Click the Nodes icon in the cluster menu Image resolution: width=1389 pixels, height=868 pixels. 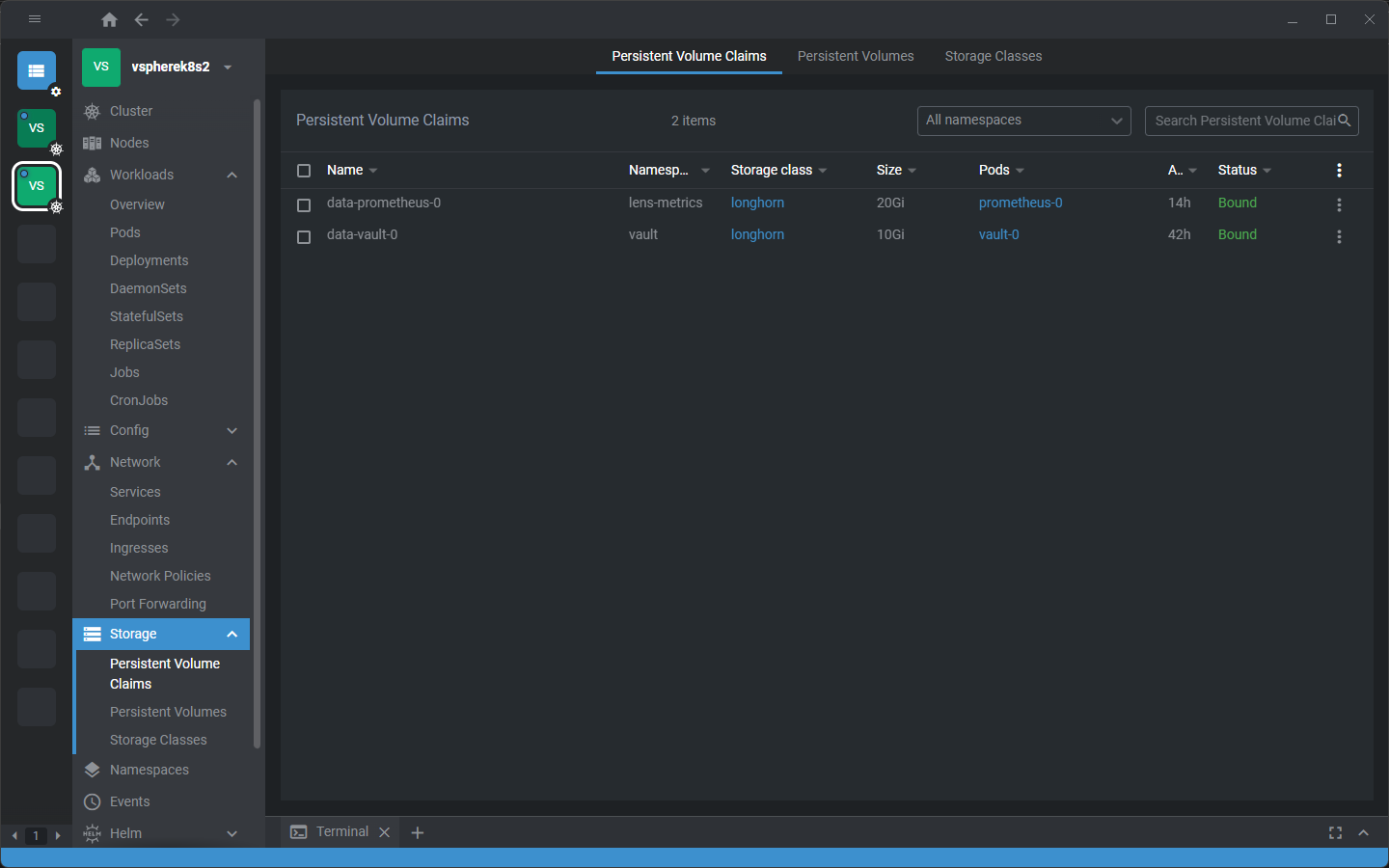(x=91, y=142)
